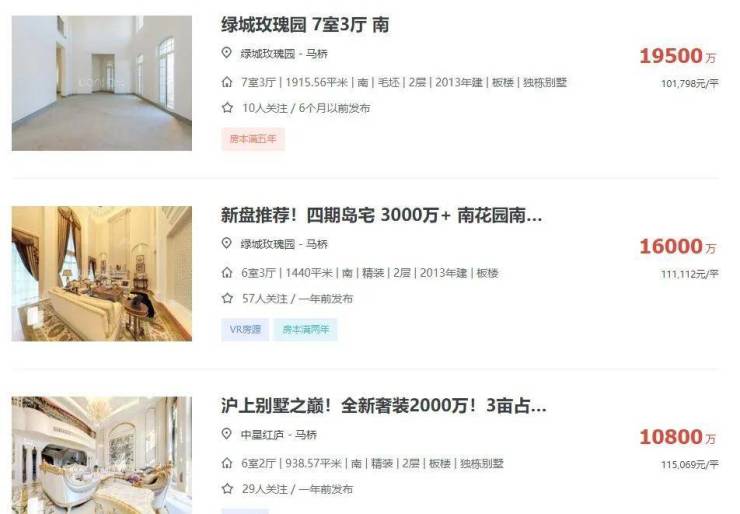The width and height of the screenshot is (740, 514).
Task: Open luxury curtained living room thumbnail
Action: [102, 274]
